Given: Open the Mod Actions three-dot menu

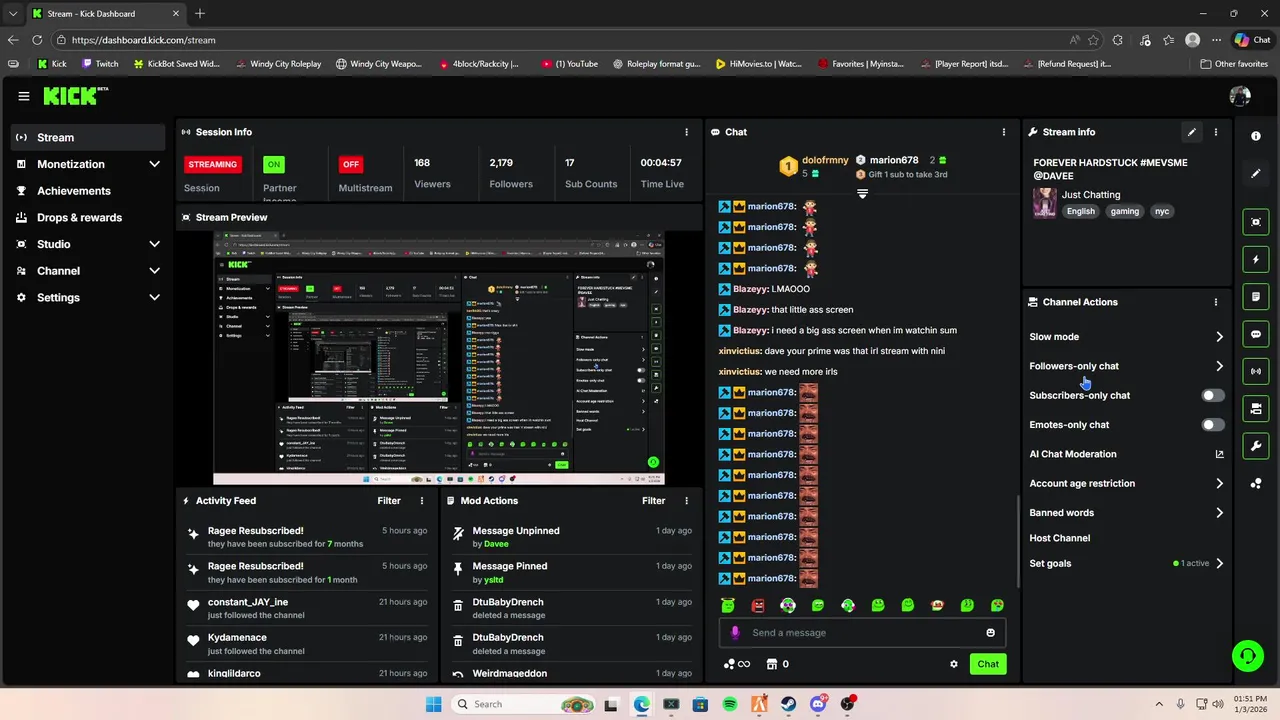Looking at the screenshot, I should pos(686,501).
